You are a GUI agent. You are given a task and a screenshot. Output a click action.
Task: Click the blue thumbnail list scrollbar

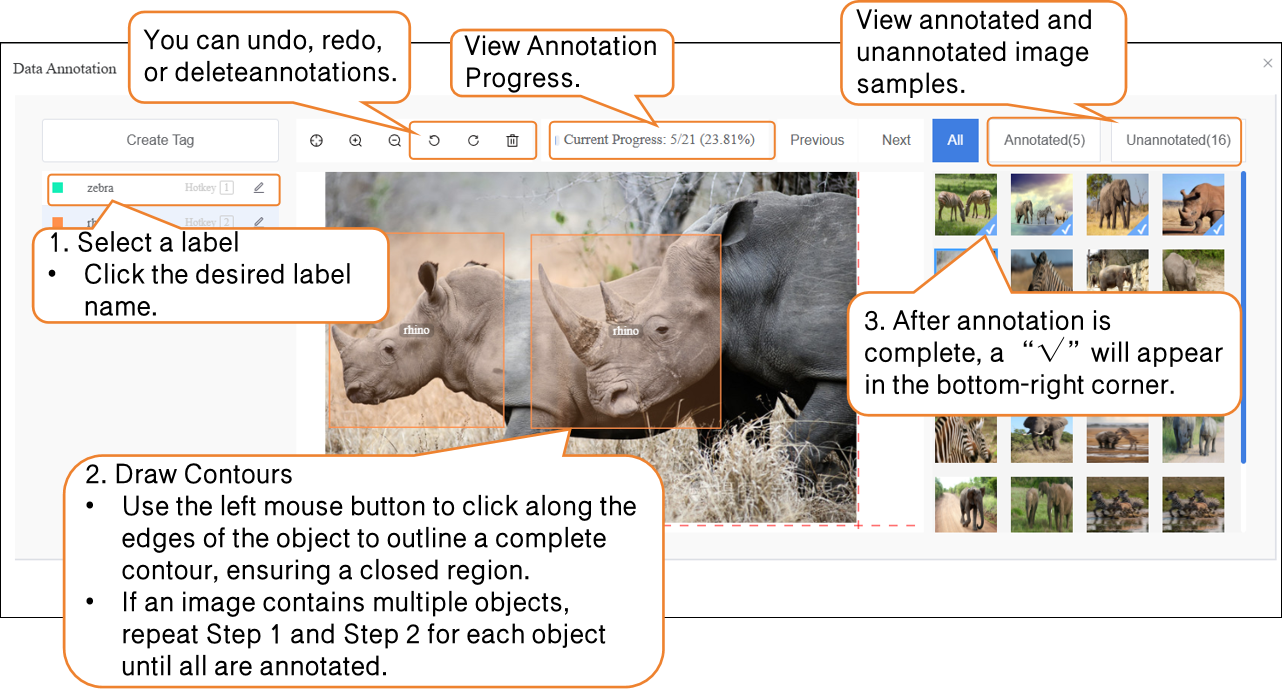point(1244,317)
